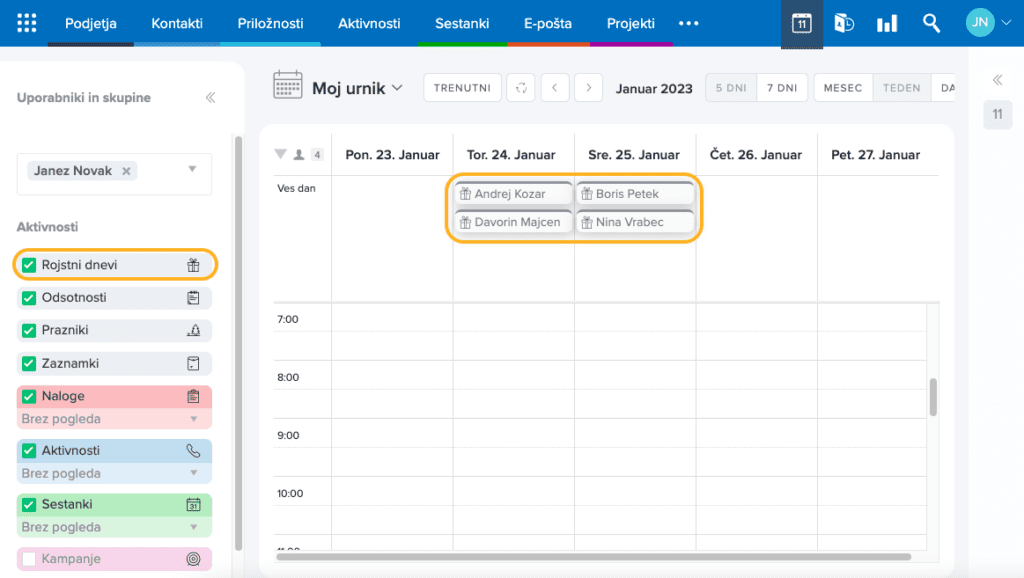This screenshot has width=1024, height=578.
Task: Toggle the Prazniki checkbox
Action: tap(29, 330)
